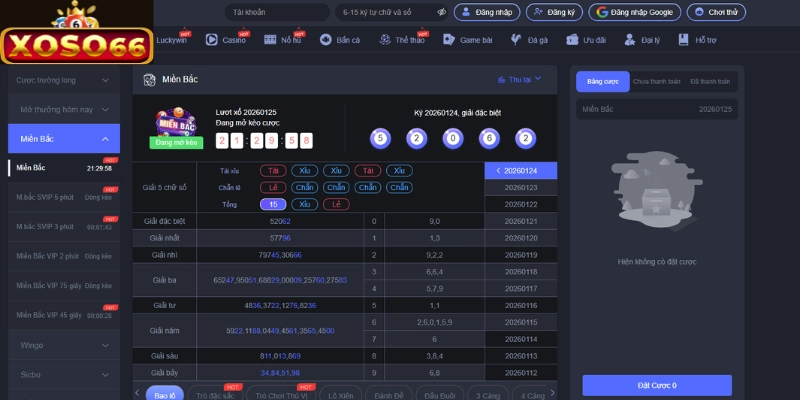Open the Thu lại dropdown
Image resolution: width=800 pixels, height=400 pixels.
pos(519,80)
